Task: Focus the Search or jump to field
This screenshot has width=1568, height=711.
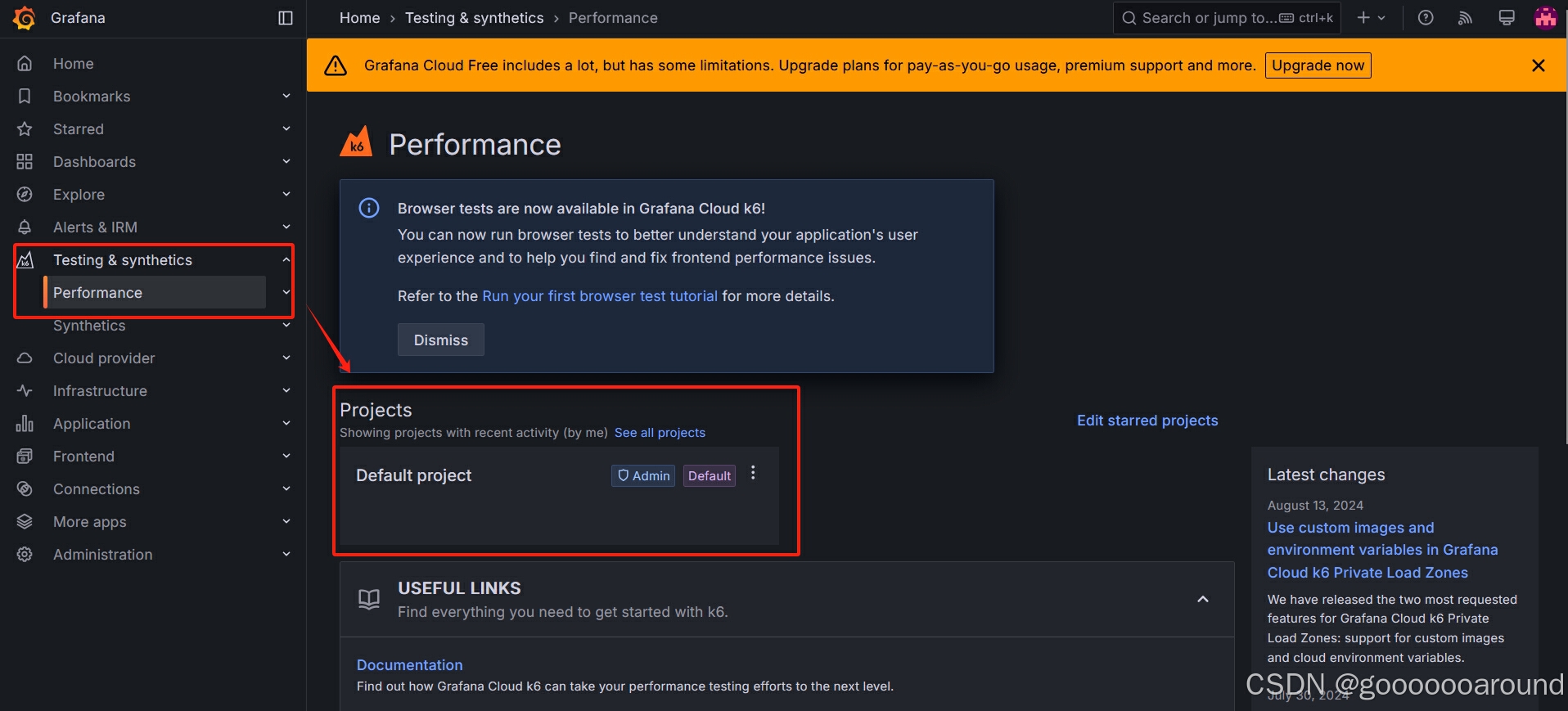Action: point(1227,18)
